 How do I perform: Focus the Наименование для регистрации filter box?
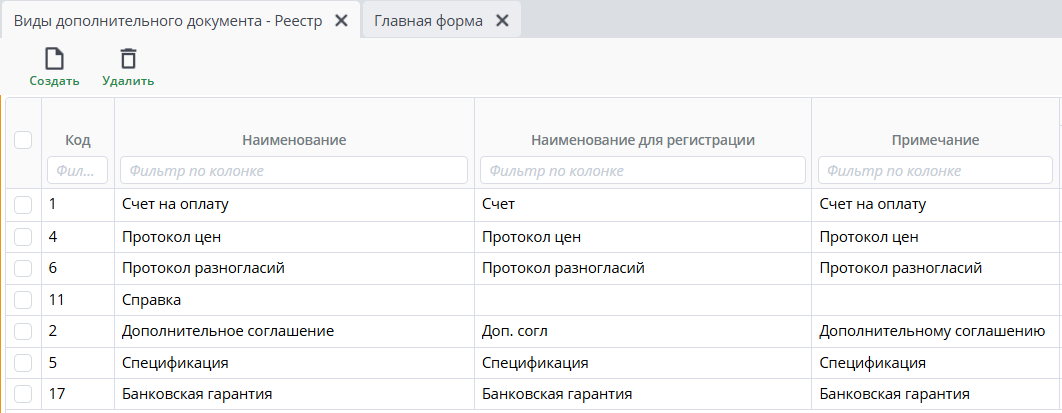tap(642, 171)
